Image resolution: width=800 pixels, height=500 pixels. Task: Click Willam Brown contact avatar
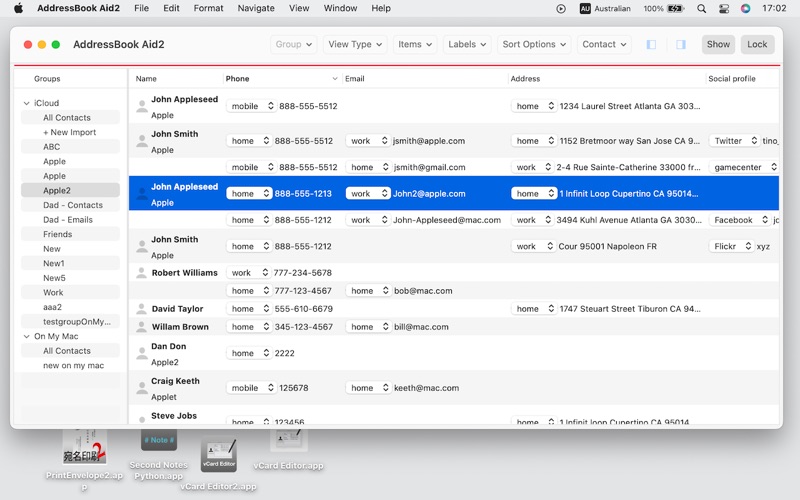point(141,327)
